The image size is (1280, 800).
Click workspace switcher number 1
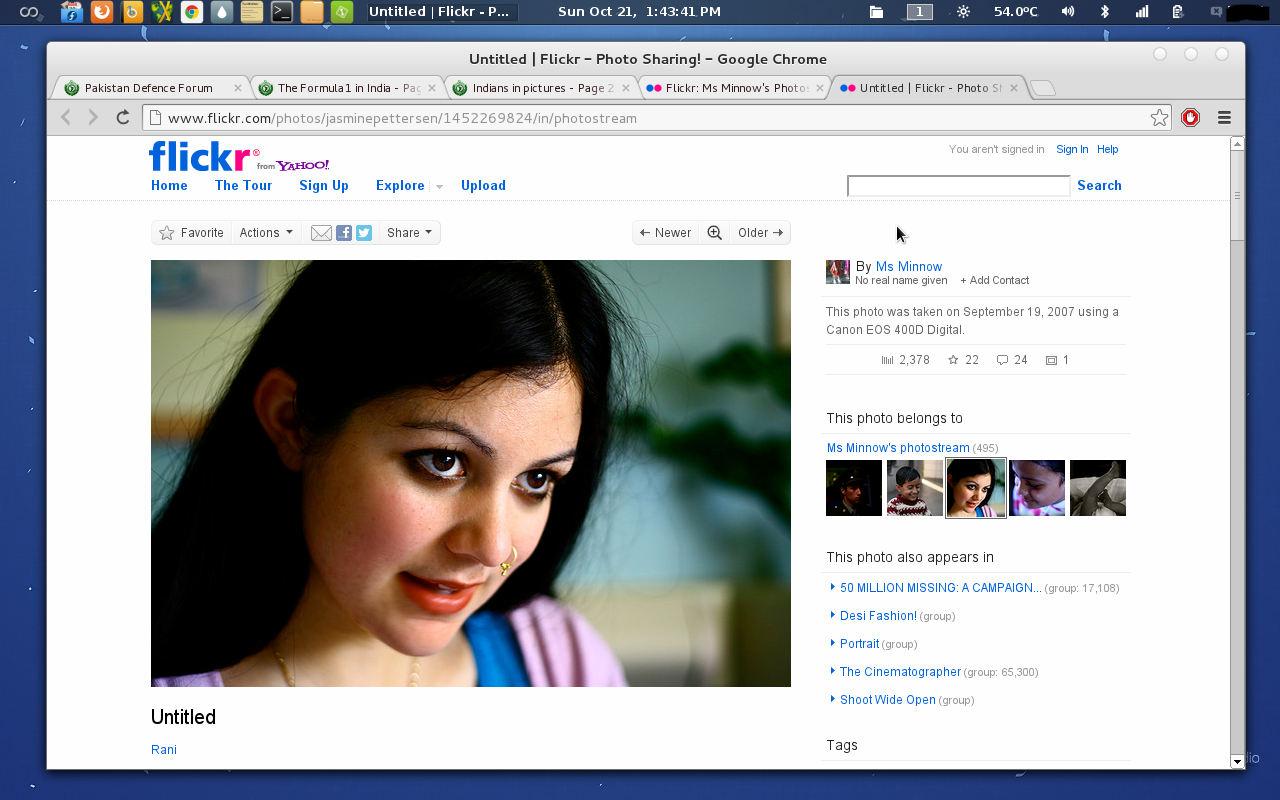pos(920,12)
